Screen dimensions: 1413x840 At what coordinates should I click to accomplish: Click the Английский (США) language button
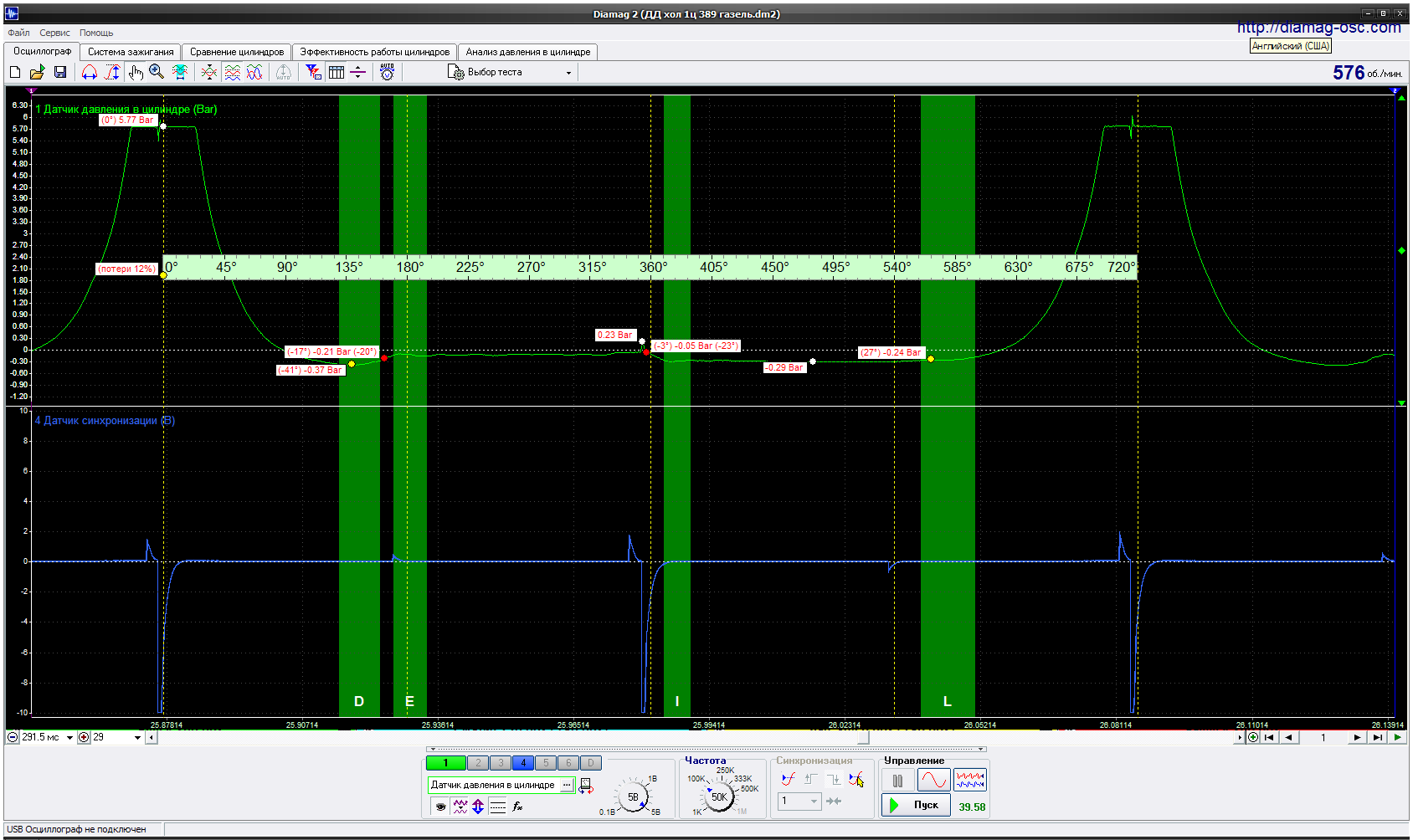click(1291, 46)
